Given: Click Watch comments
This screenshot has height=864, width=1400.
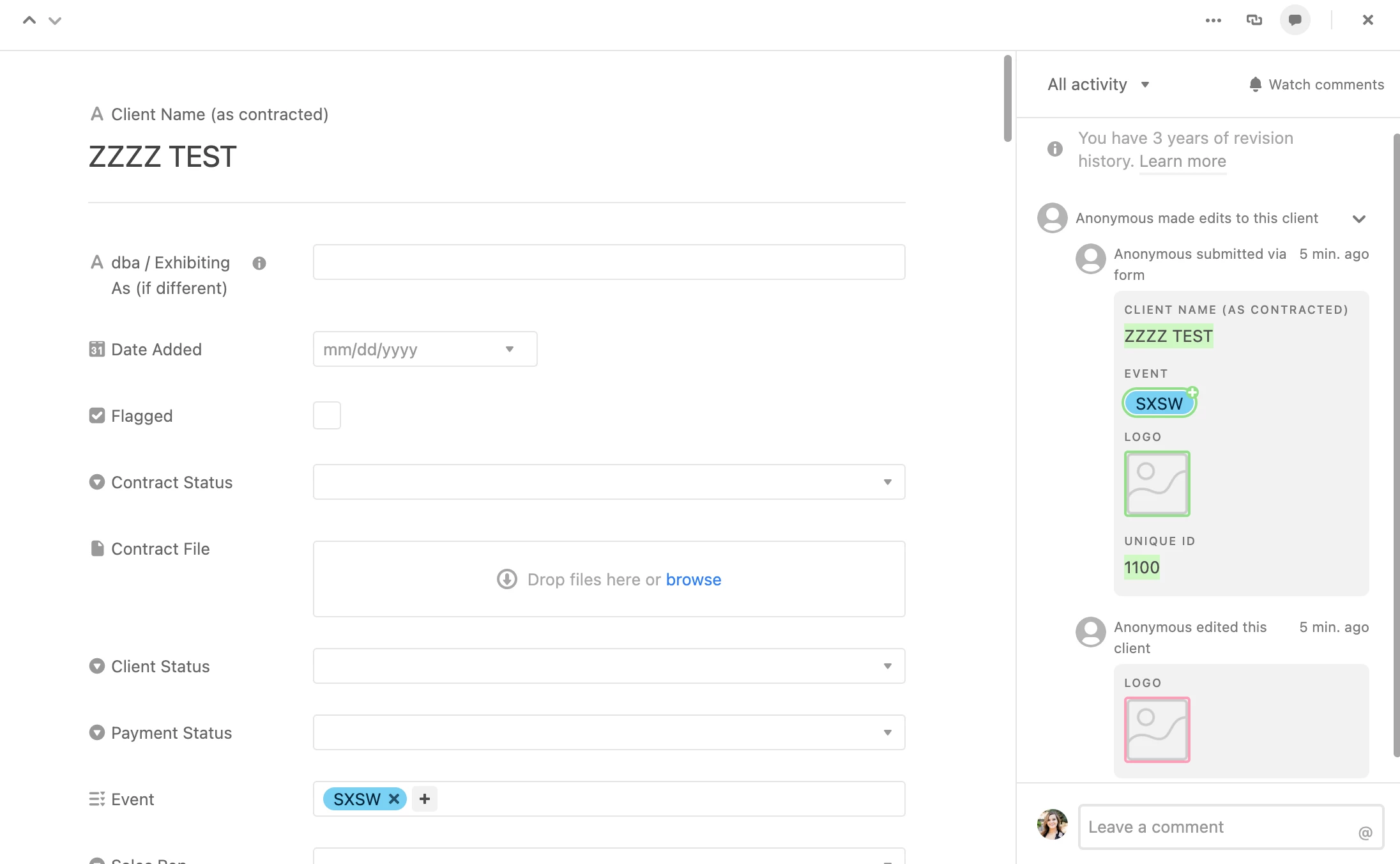Looking at the screenshot, I should (1316, 84).
